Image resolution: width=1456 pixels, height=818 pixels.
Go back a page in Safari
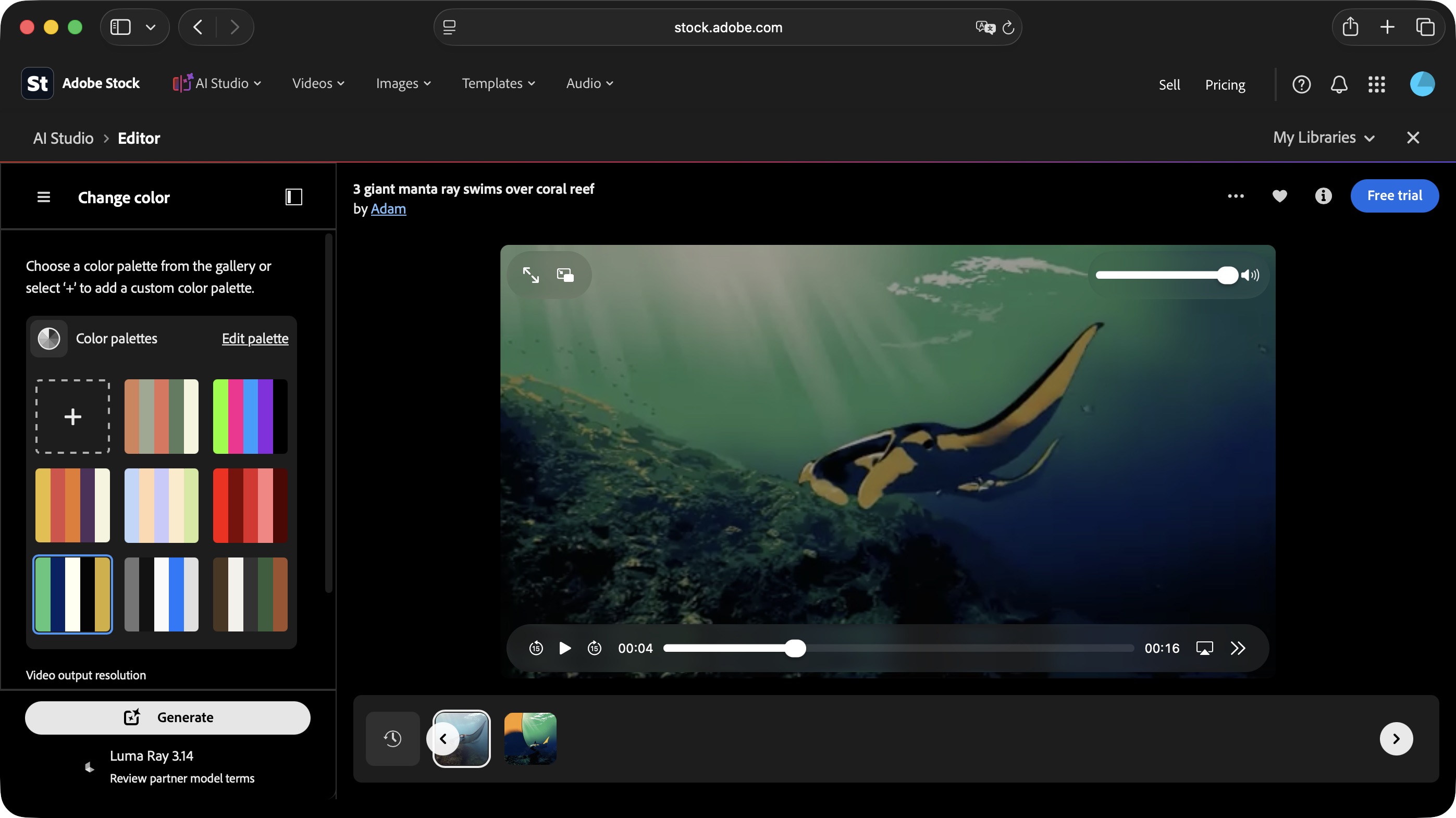tap(198, 27)
